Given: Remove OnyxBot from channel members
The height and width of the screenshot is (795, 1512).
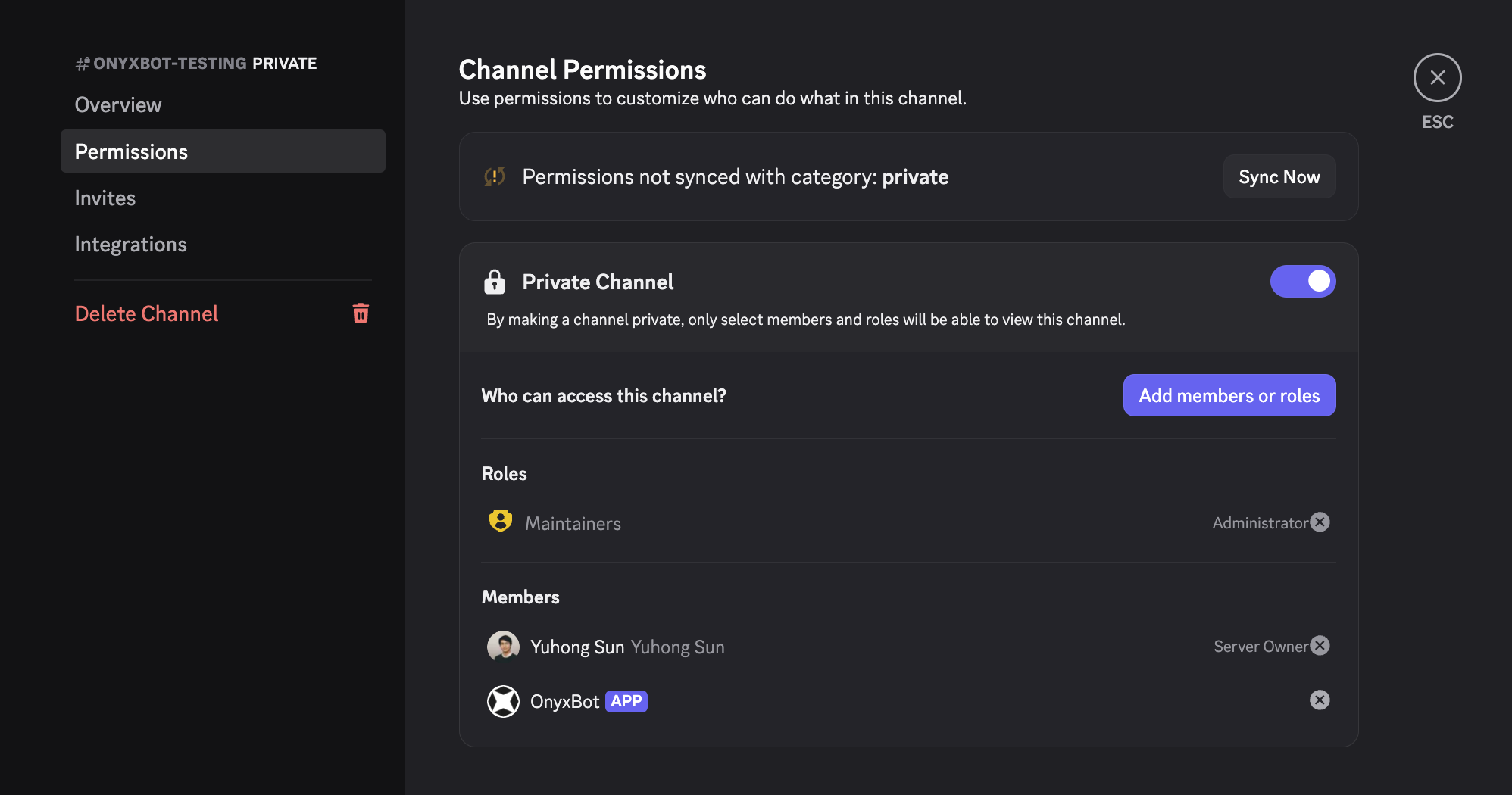Looking at the screenshot, I should pyautogui.click(x=1320, y=700).
